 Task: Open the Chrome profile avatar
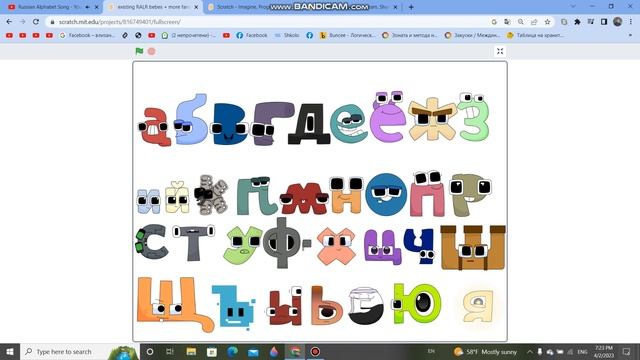tap(618, 22)
